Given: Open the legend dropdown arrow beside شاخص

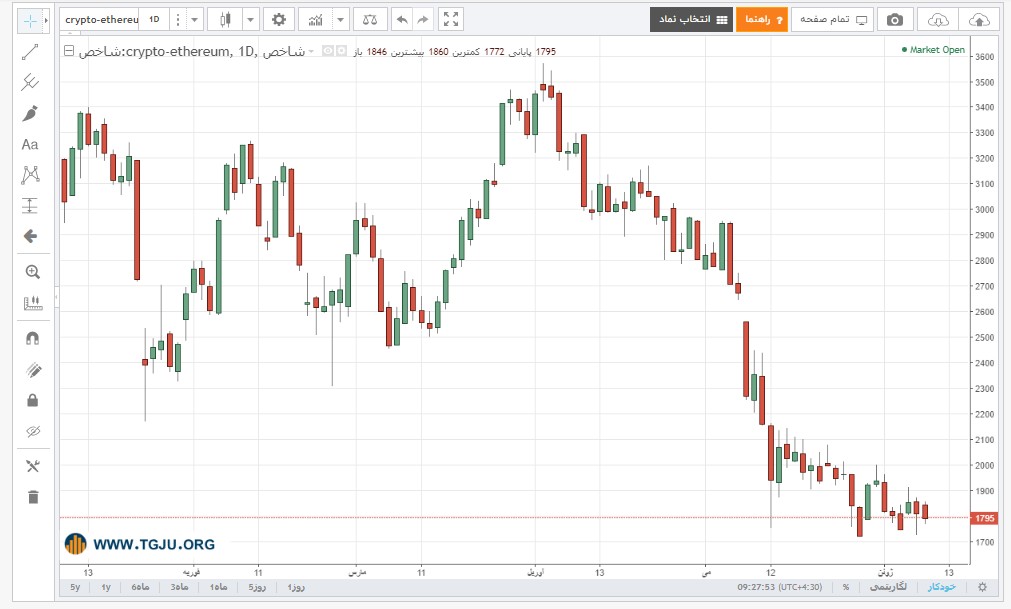Looking at the screenshot, I should pyautogui.click(x=311, y=52).
